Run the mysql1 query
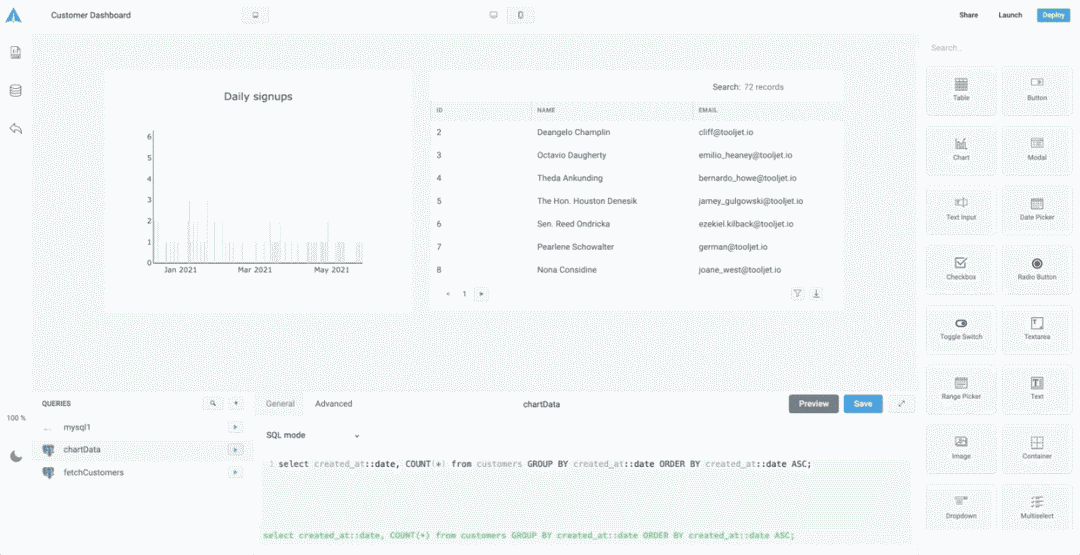The image size is (1080, 555). click(235, 428)
